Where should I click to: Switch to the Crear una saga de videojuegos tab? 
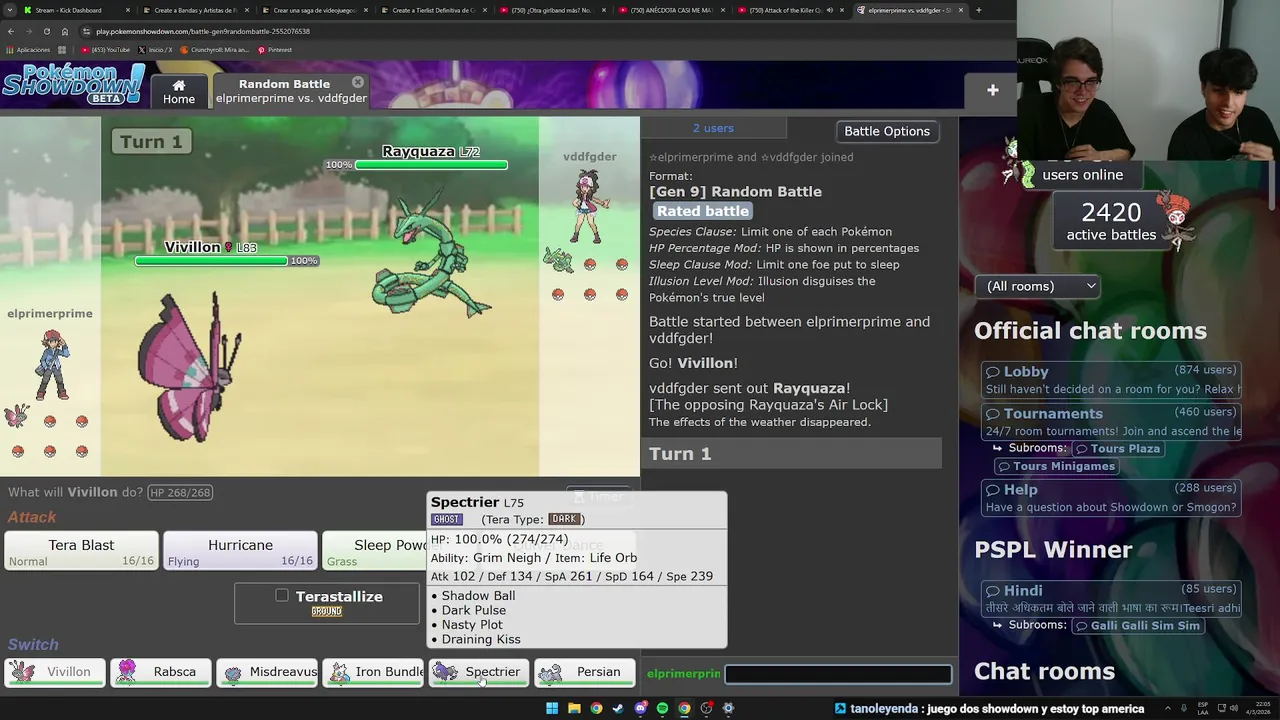(312, 10)
